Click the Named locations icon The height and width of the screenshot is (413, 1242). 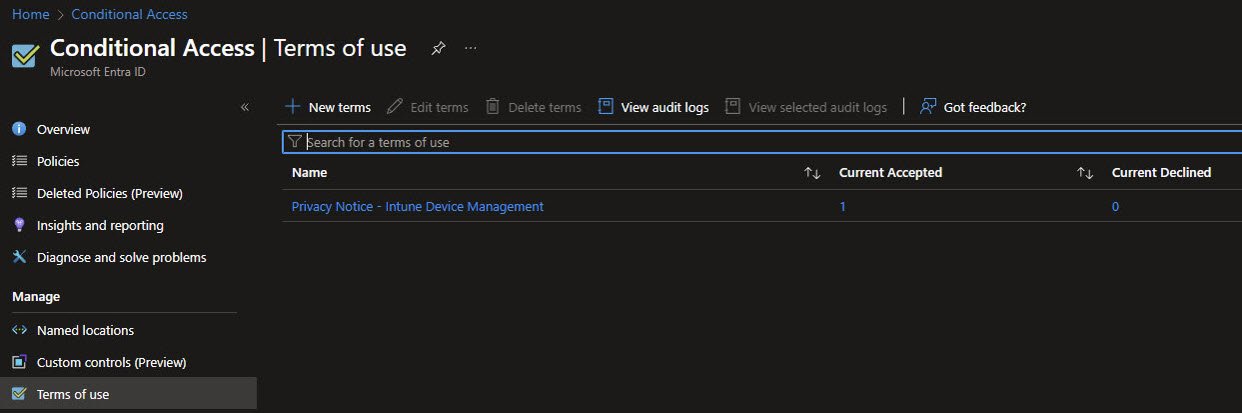click(19, 330)
